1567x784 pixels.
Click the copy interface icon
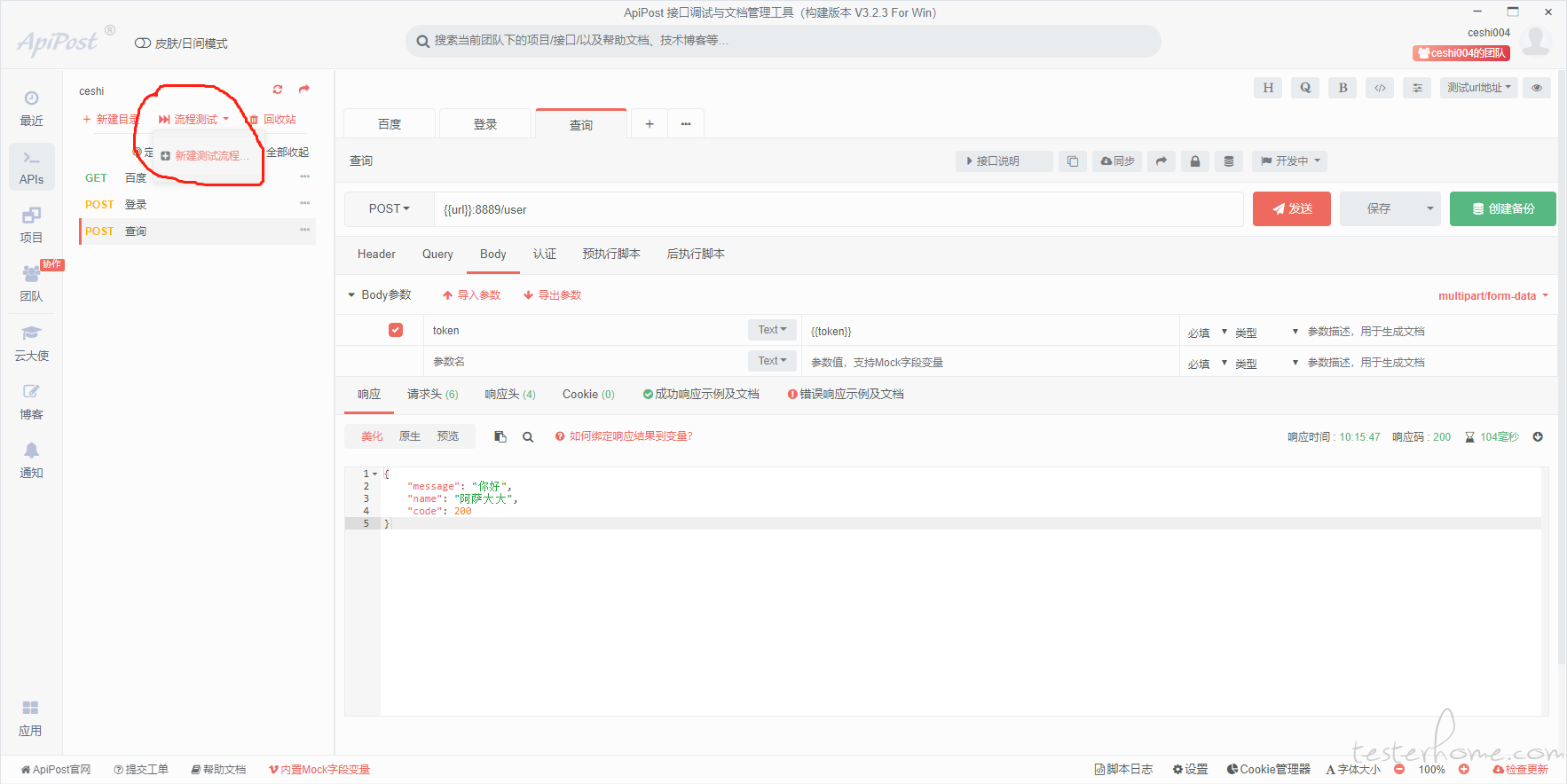pos(1073,161)
